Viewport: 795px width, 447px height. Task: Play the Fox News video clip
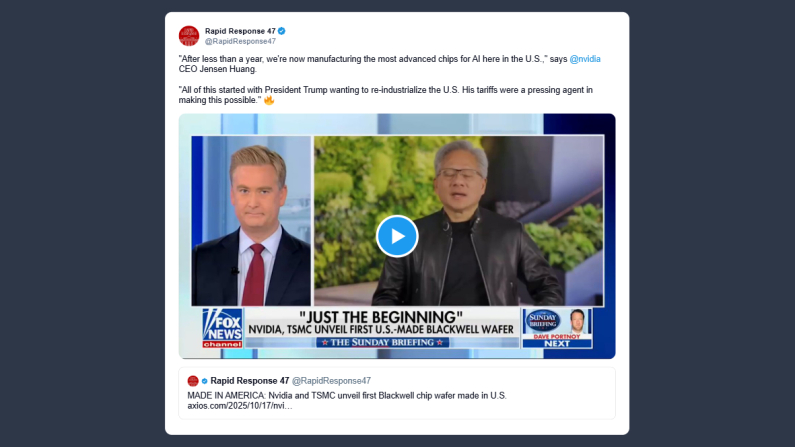click(397, 236)
